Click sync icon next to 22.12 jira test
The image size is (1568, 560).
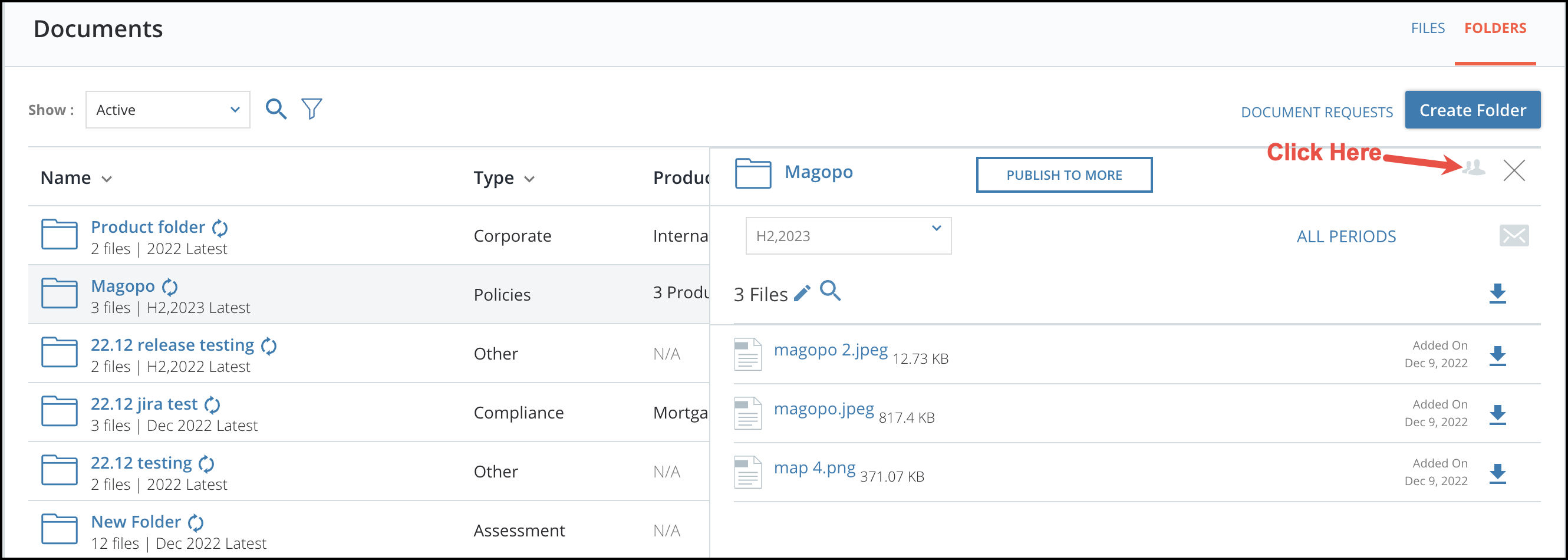click(212, 405)
